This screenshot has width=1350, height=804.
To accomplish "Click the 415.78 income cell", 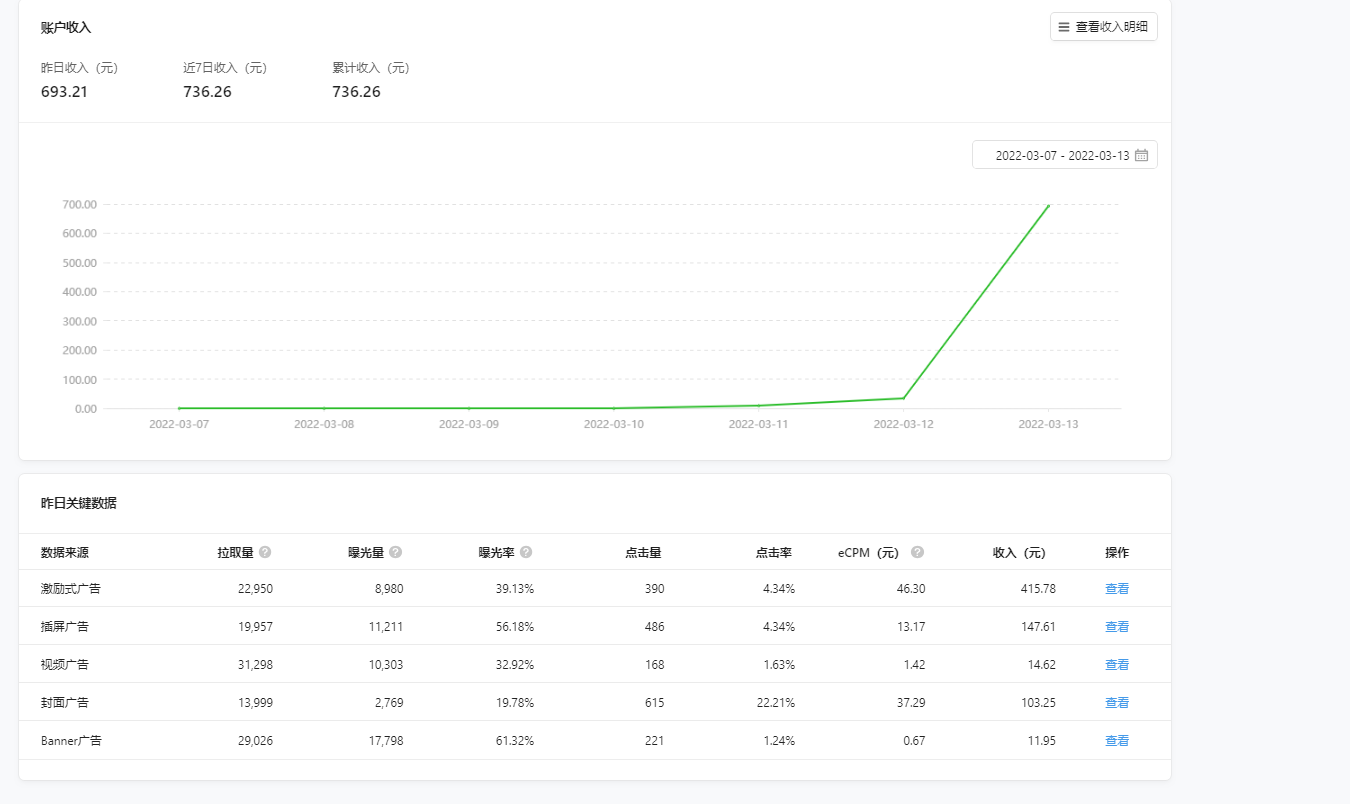I will [1038, 589].
